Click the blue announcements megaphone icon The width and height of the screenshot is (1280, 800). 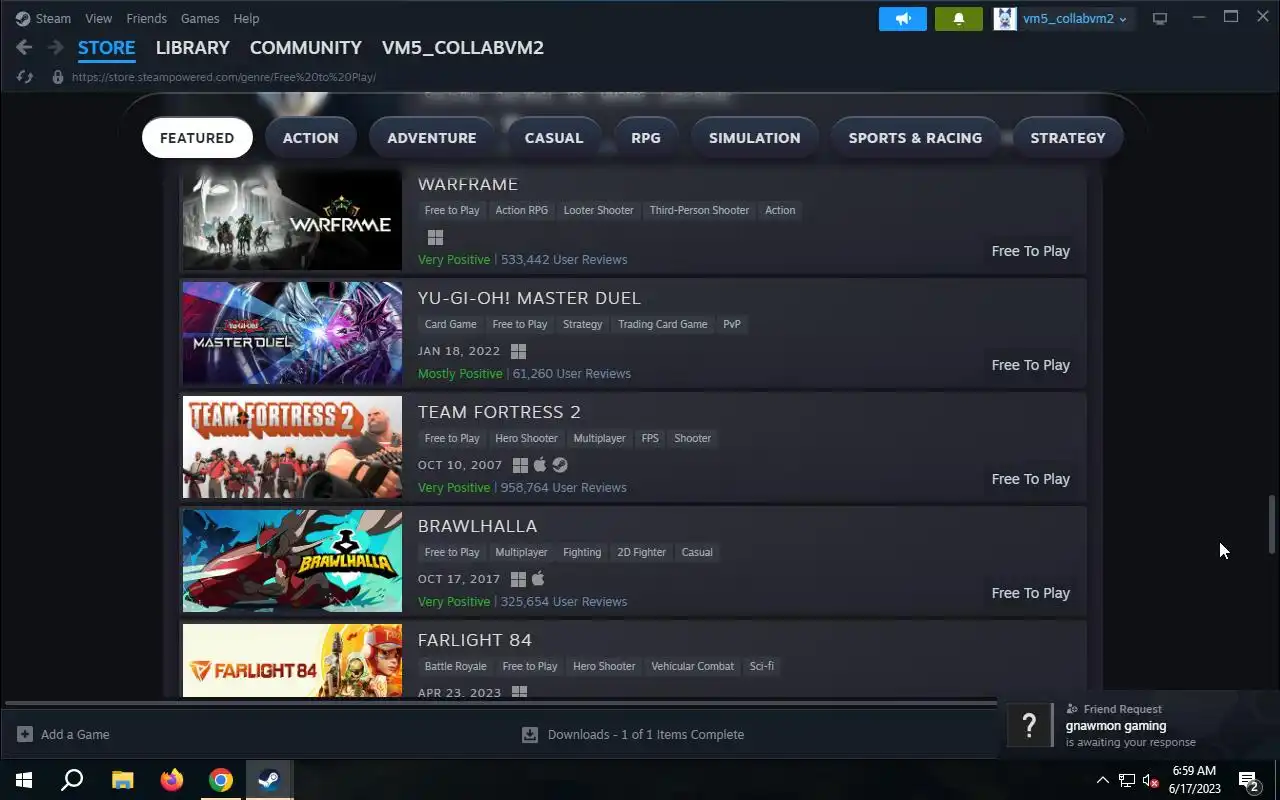coord(903,19)
